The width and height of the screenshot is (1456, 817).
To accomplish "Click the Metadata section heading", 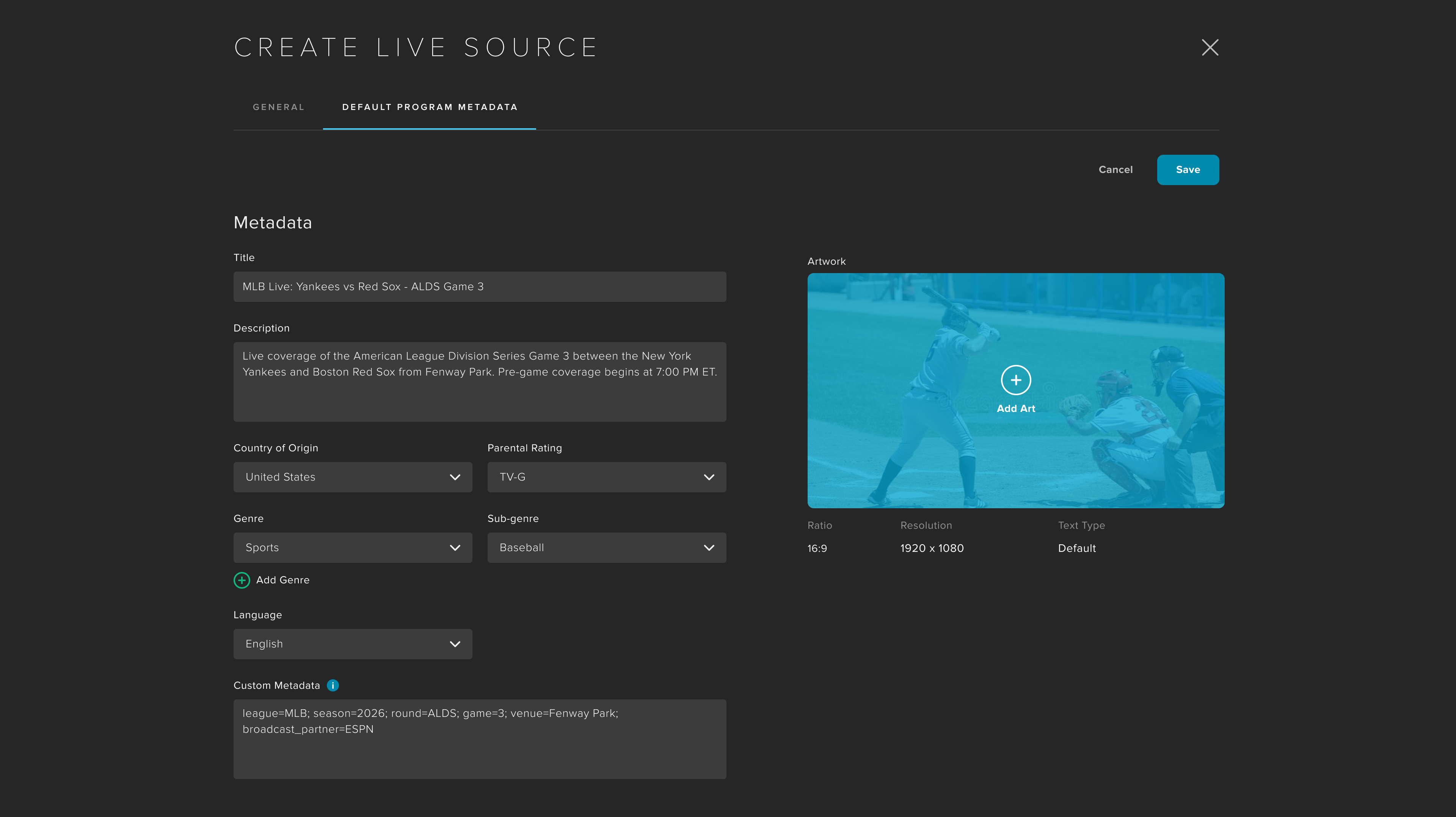I will (x=273, y=223).
